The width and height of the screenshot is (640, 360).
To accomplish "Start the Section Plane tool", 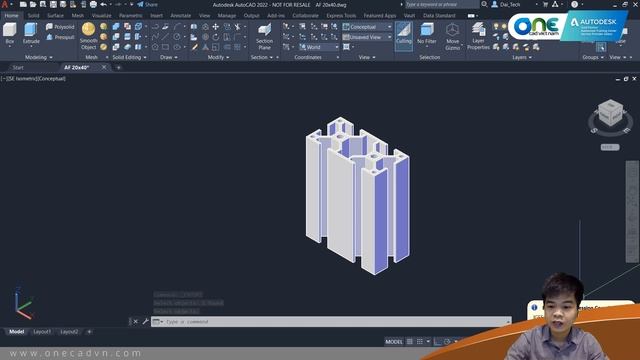I will click(x=264, y=36).
